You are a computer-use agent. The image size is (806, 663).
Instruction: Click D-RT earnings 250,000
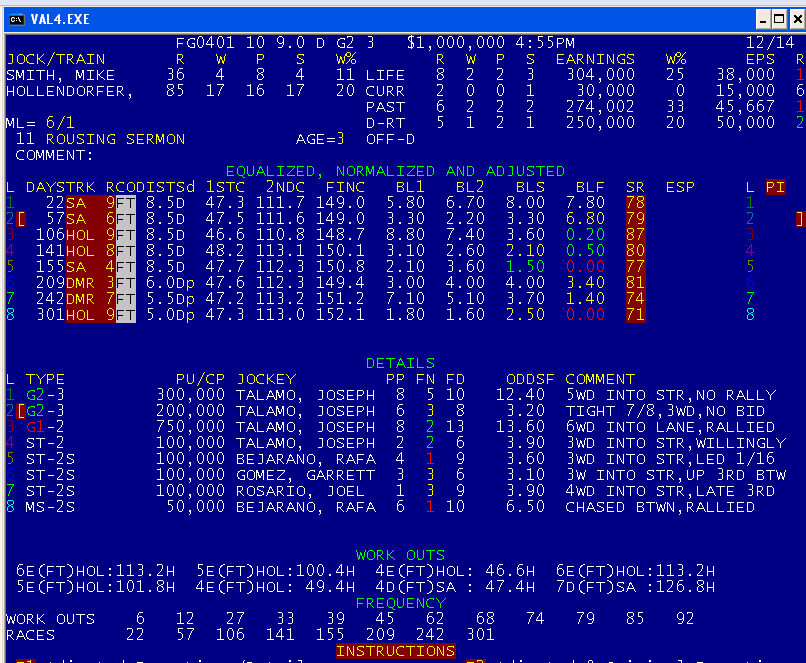(600, 123)
